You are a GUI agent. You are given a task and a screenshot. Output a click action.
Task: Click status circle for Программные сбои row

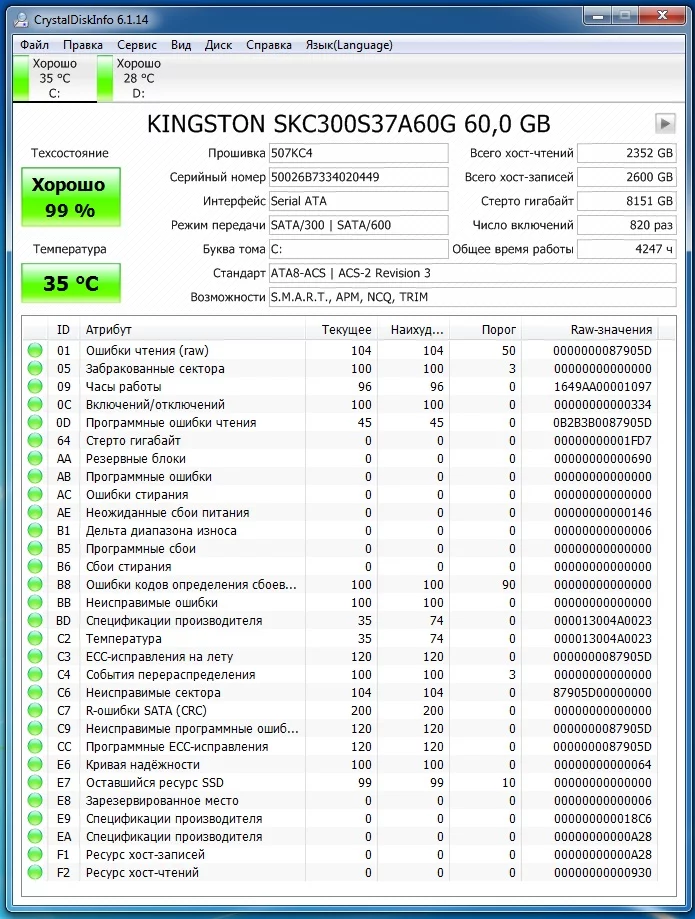35,549
